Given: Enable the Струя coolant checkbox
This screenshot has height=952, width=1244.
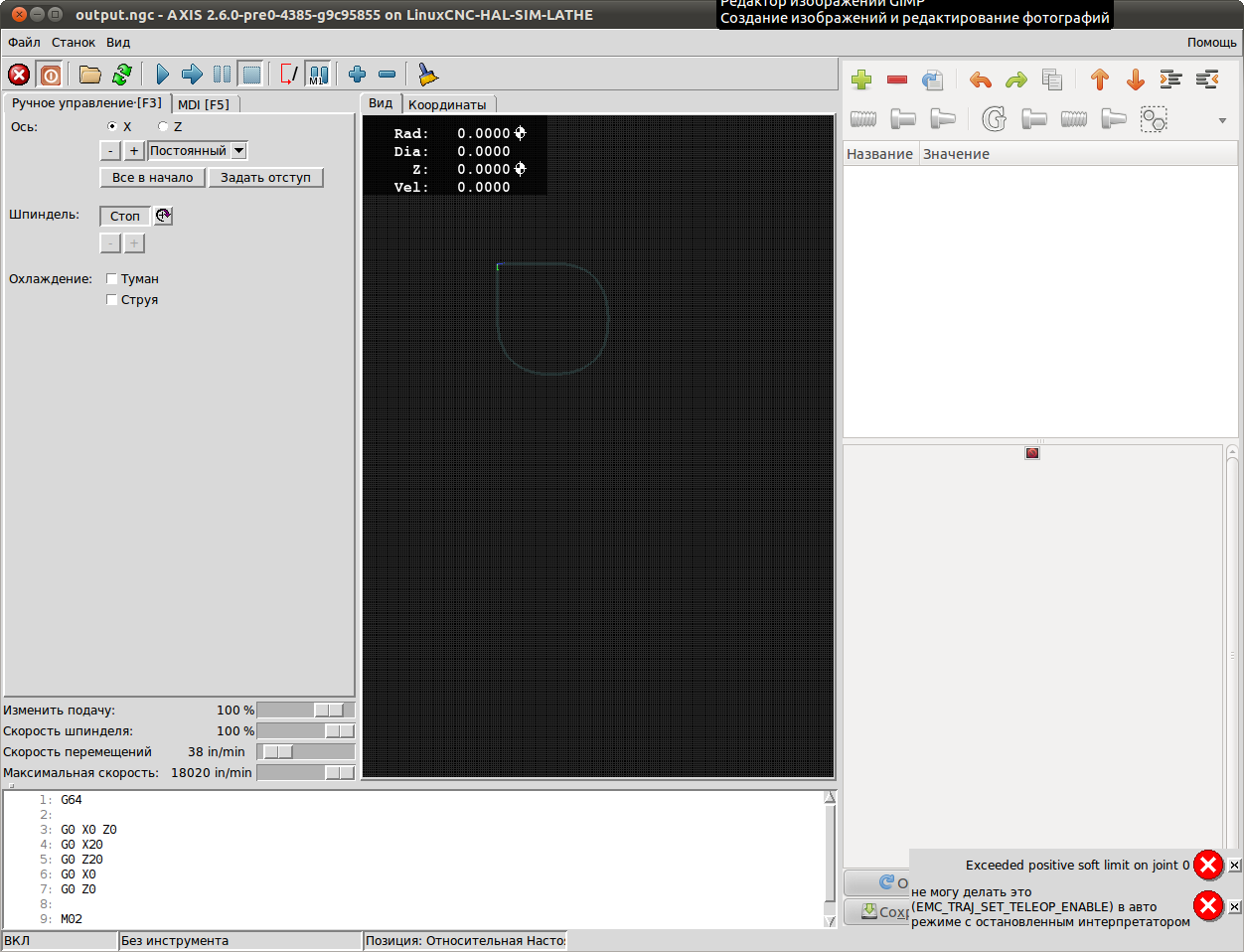Looking at the screenshot, I should point(112,300).
